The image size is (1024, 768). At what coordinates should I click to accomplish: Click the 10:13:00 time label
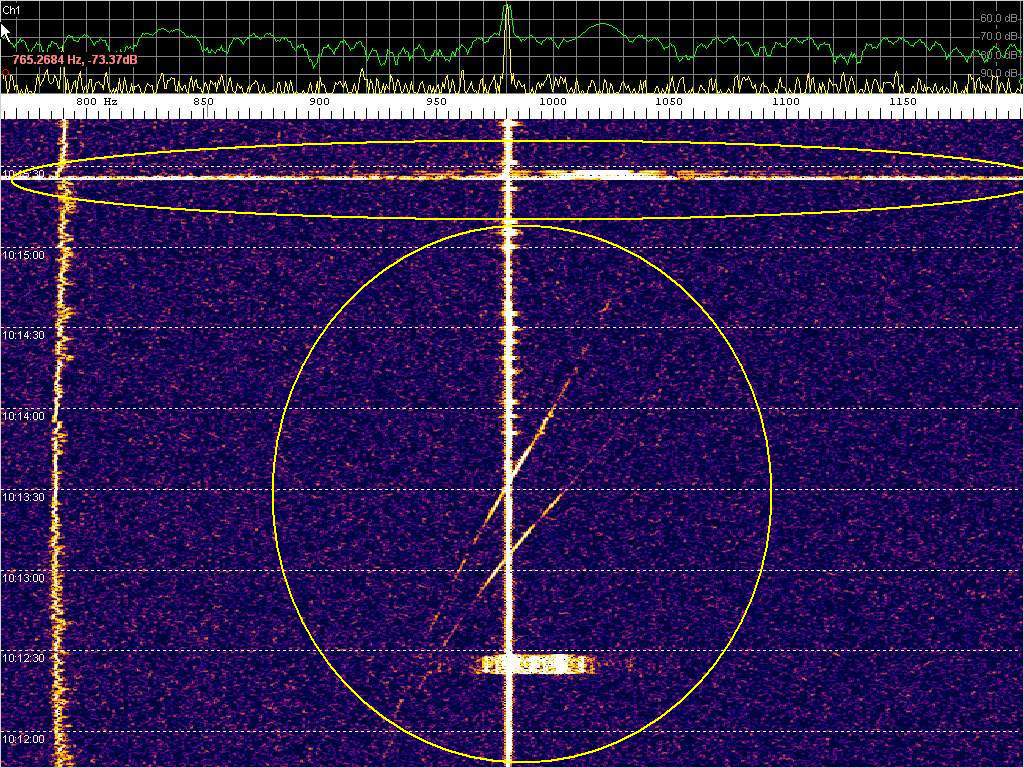[25, 578]
